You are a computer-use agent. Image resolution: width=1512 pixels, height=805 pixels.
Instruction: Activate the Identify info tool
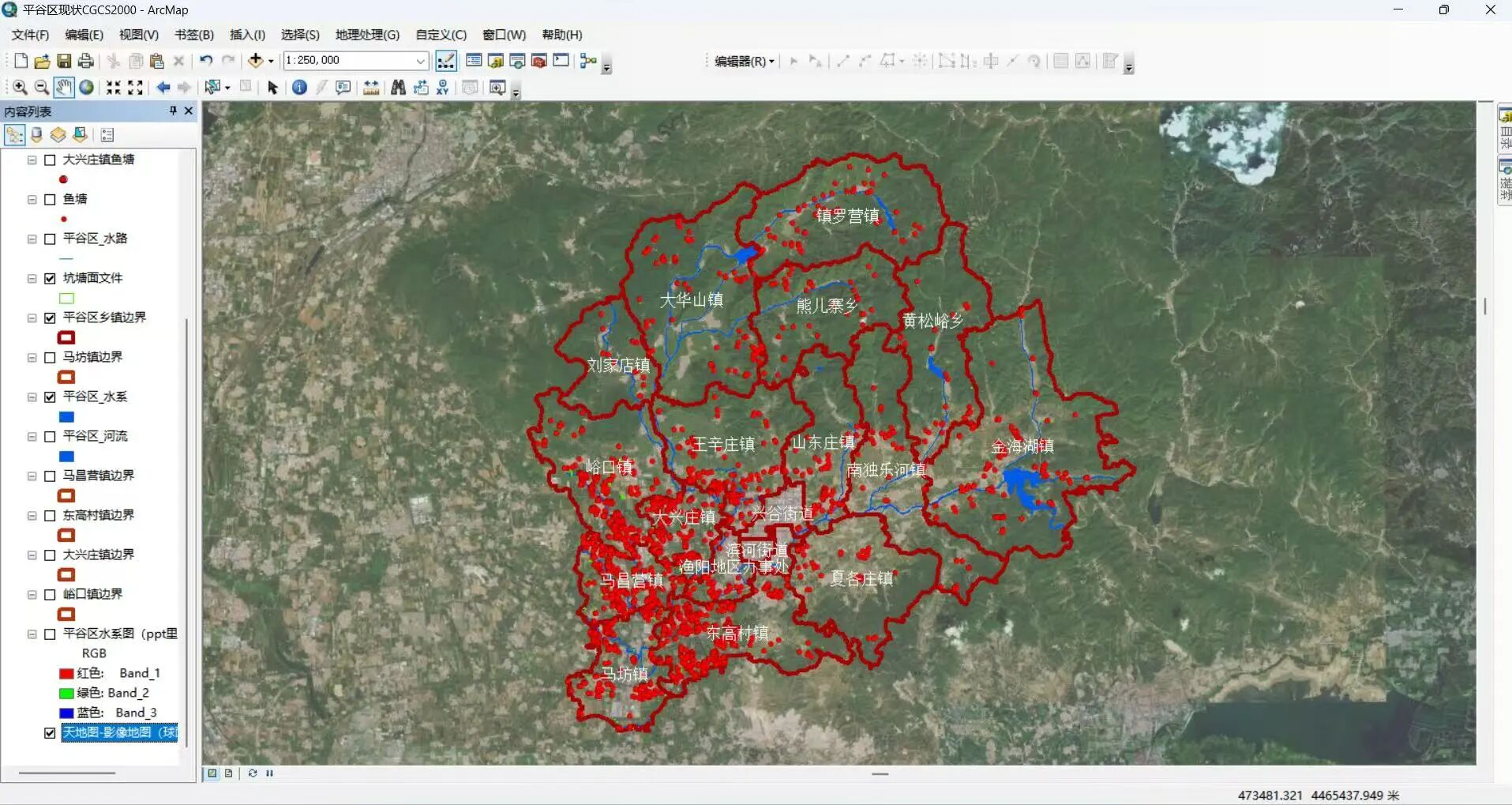click(299, 88)
